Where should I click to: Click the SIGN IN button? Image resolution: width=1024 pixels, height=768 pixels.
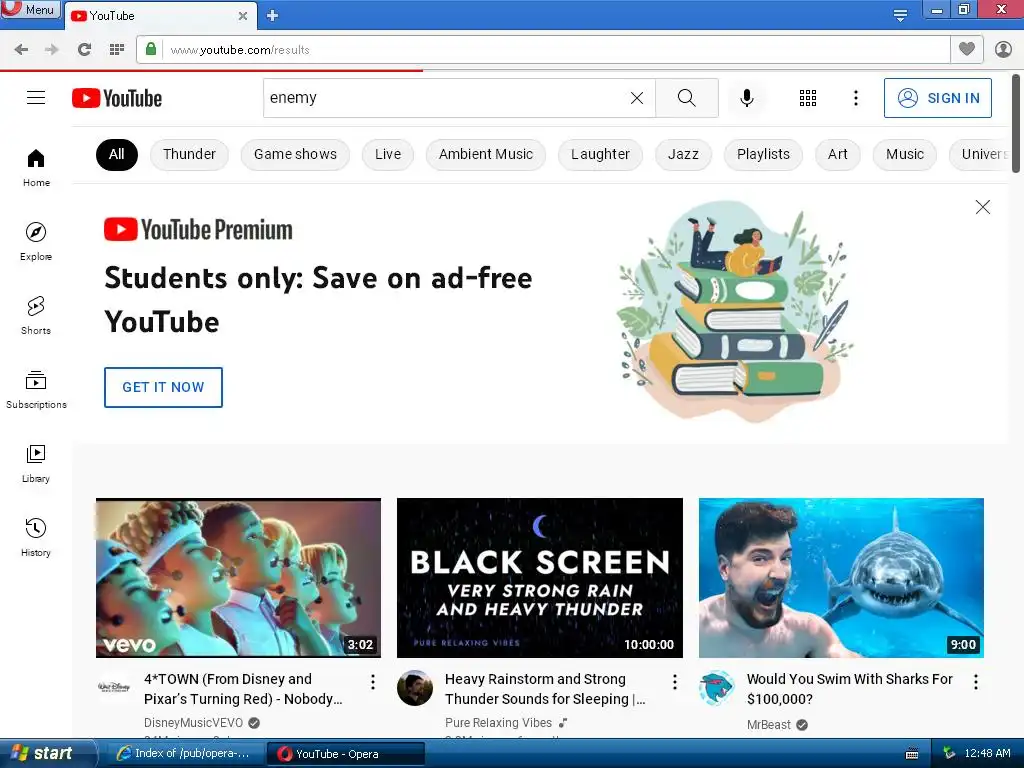938,98
